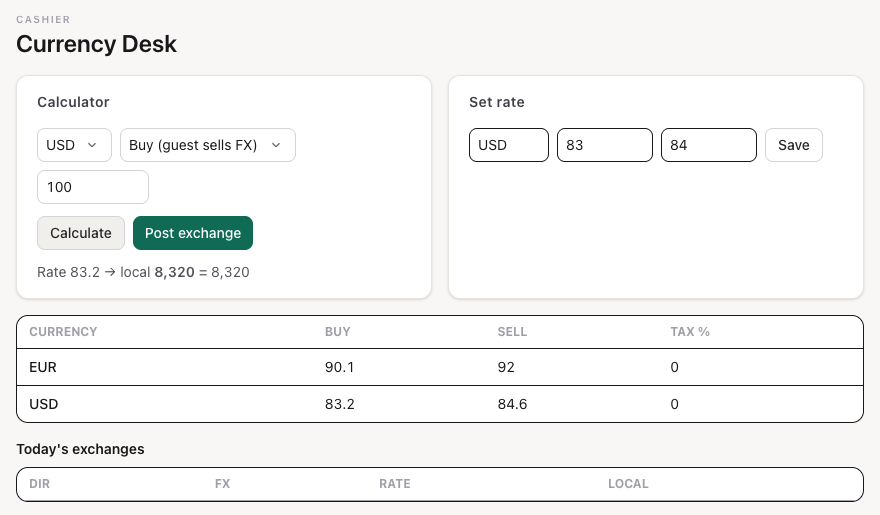Click the Calculate button
Viewport: 880px width, 515px height.
point(81,233)
